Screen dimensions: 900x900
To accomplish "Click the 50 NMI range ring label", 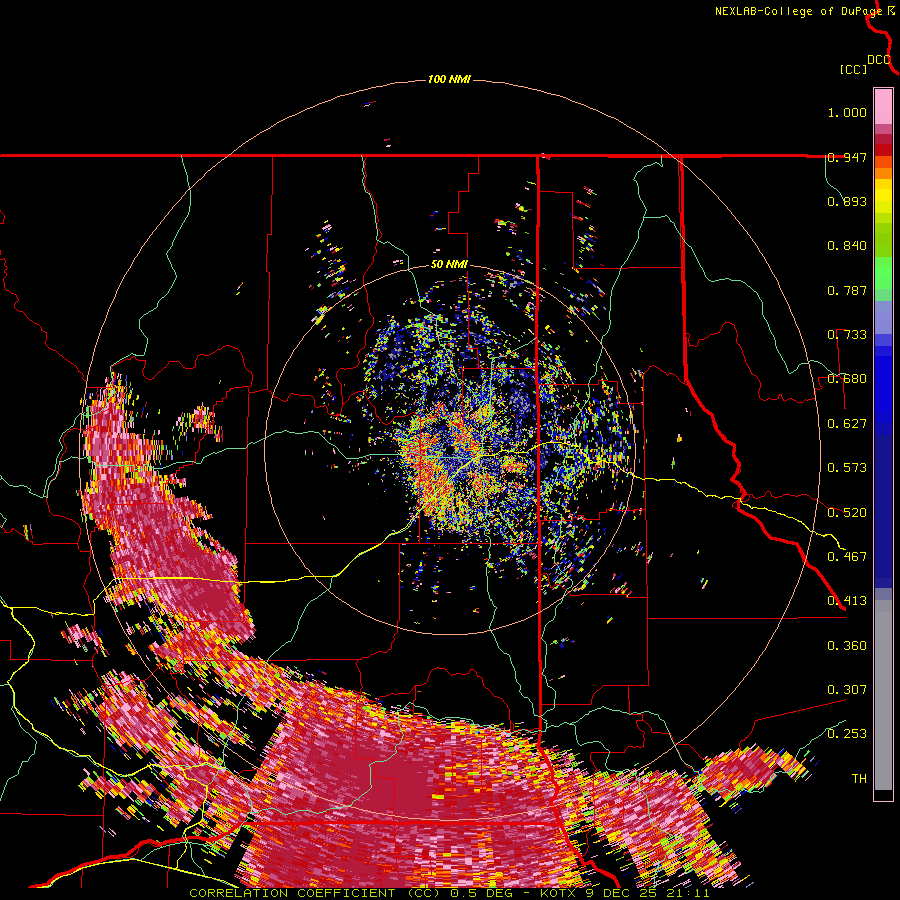I will point(449,265).
